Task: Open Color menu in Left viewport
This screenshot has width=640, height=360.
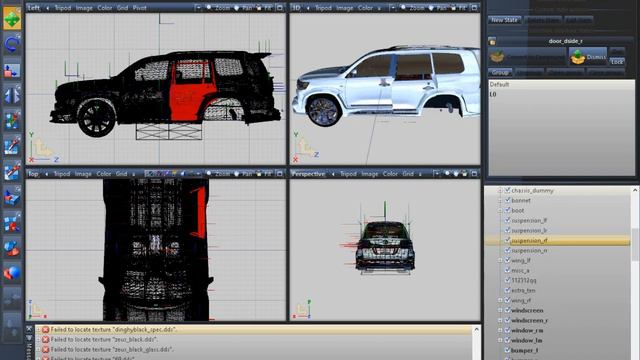Action: coord(104,8)
